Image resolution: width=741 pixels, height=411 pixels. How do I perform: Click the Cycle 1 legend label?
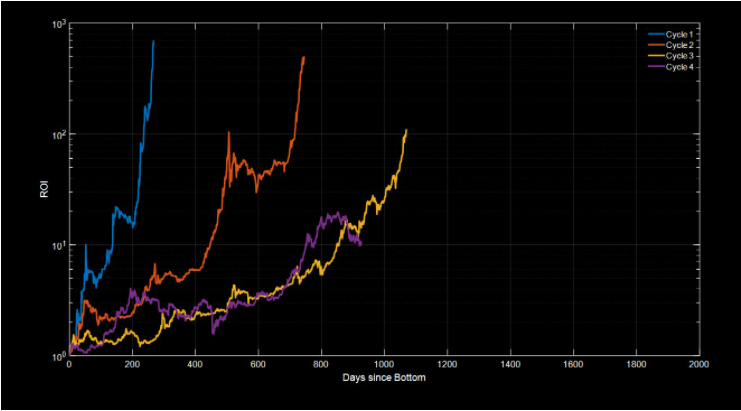[x=679, y=34]
